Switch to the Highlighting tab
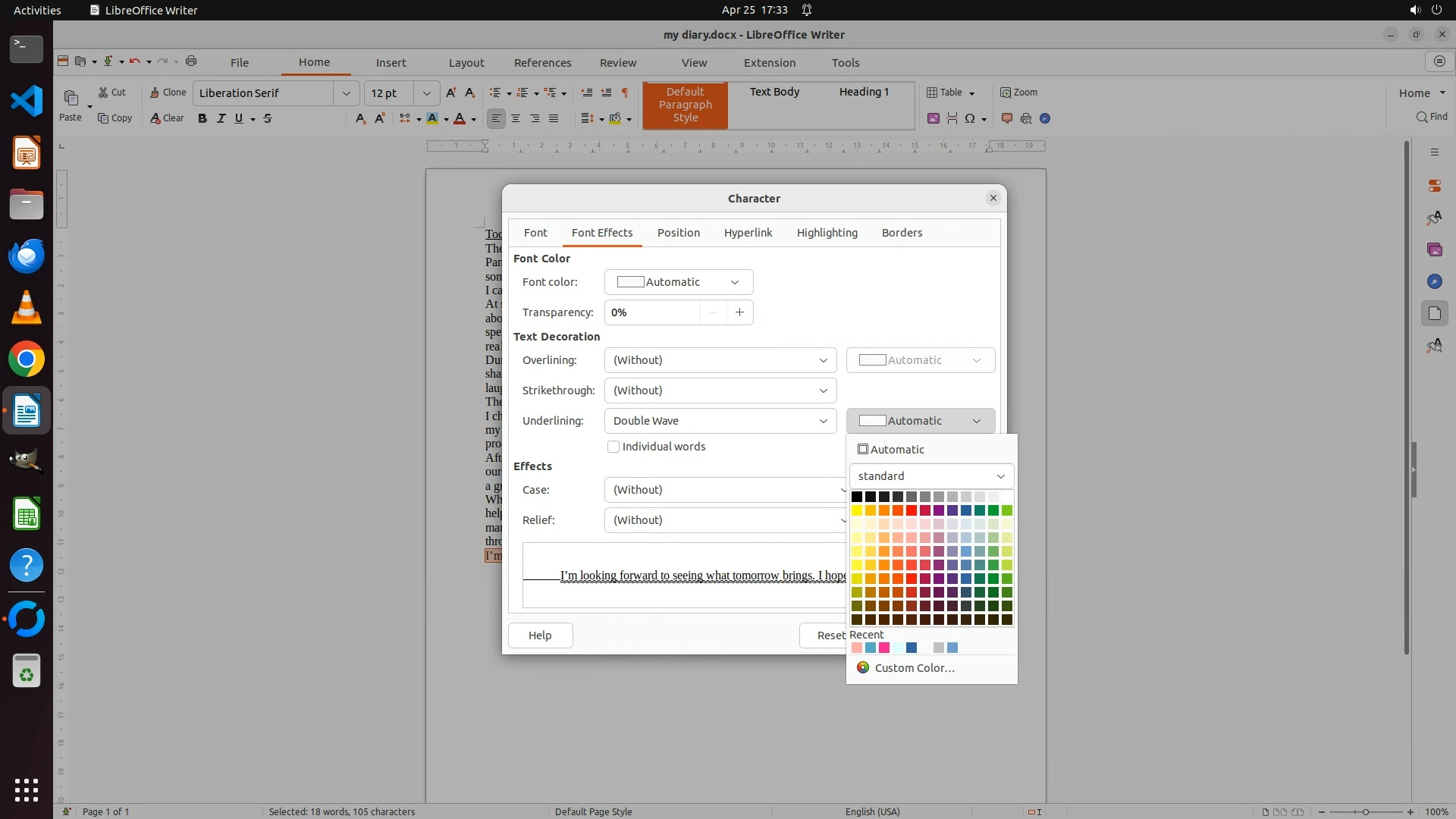This screenshot has width=1456, height=819. (827, 233)
